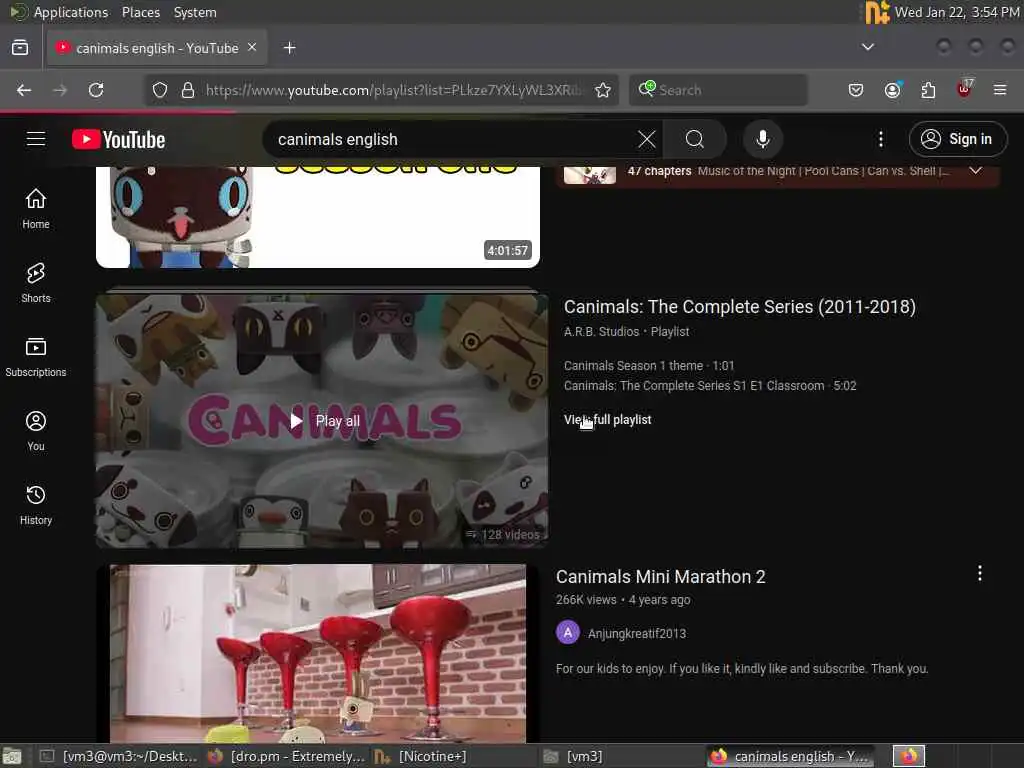Open Subscriptions in YouTube sidebar
Screen dimensions: 1024x768
coord(36,357)
